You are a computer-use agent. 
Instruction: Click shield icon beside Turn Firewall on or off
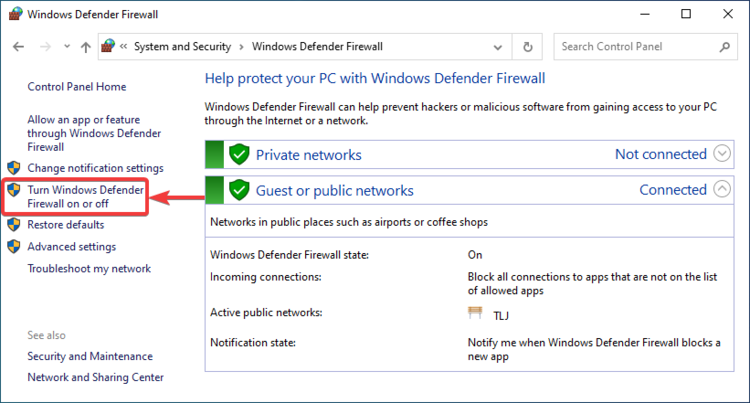tap(14, 190)
